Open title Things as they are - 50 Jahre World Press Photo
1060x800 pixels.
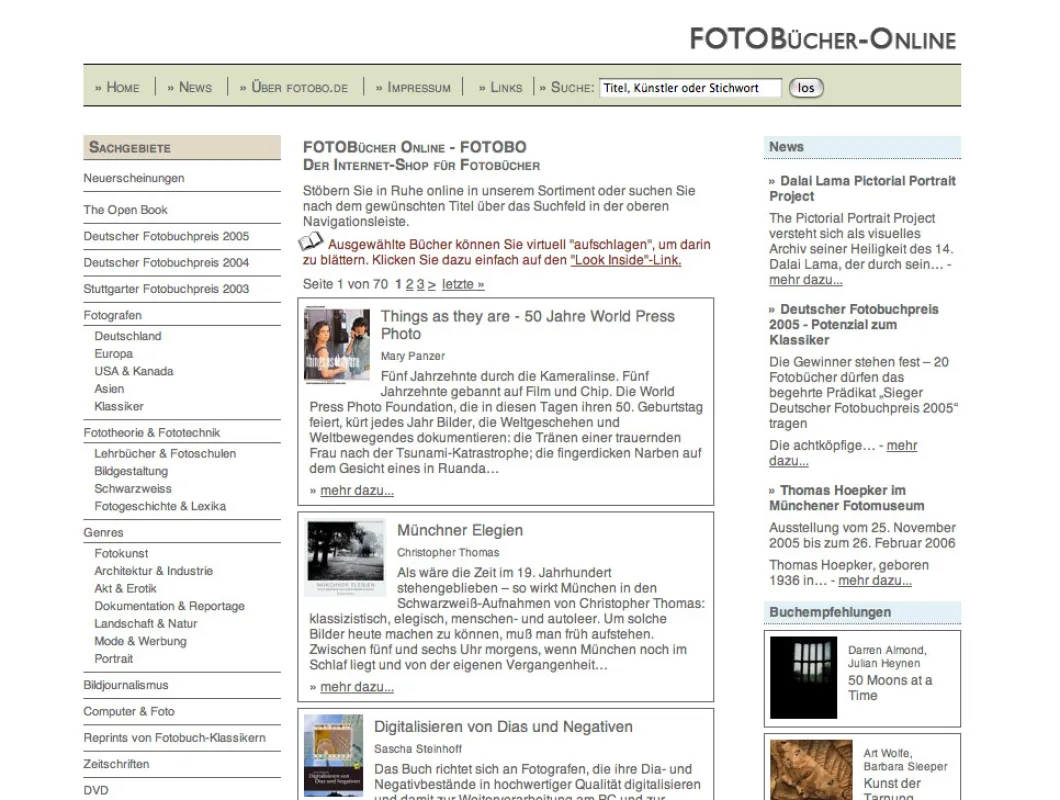[x=527, y=325]
